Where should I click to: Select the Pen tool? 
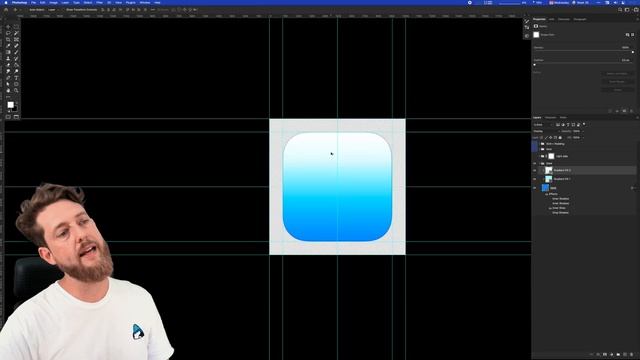(8, 78)
